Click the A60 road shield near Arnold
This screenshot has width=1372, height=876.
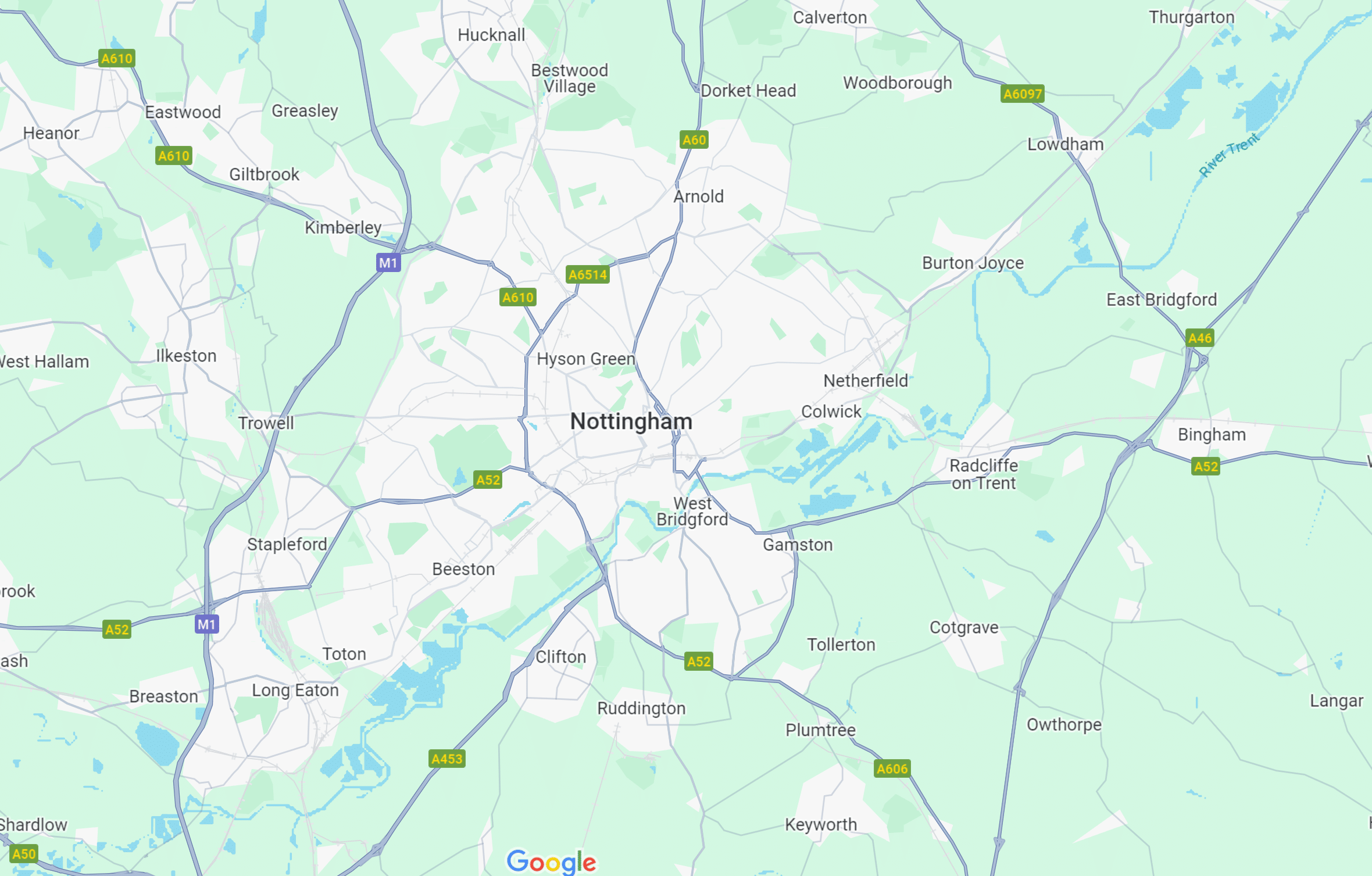click(x=694, y=140)
